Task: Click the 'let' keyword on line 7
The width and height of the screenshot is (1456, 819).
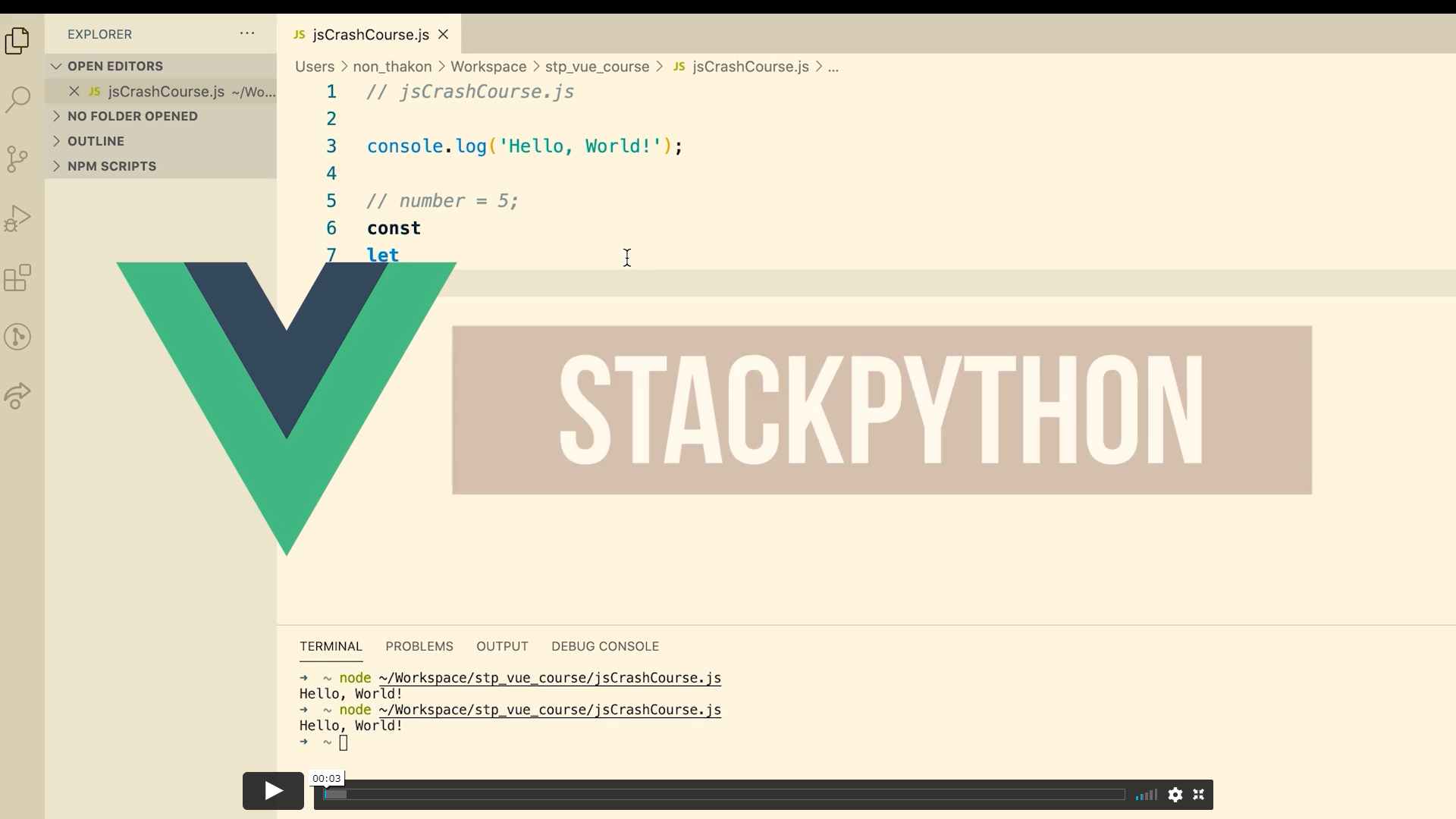Action: (x=383, y=255)
